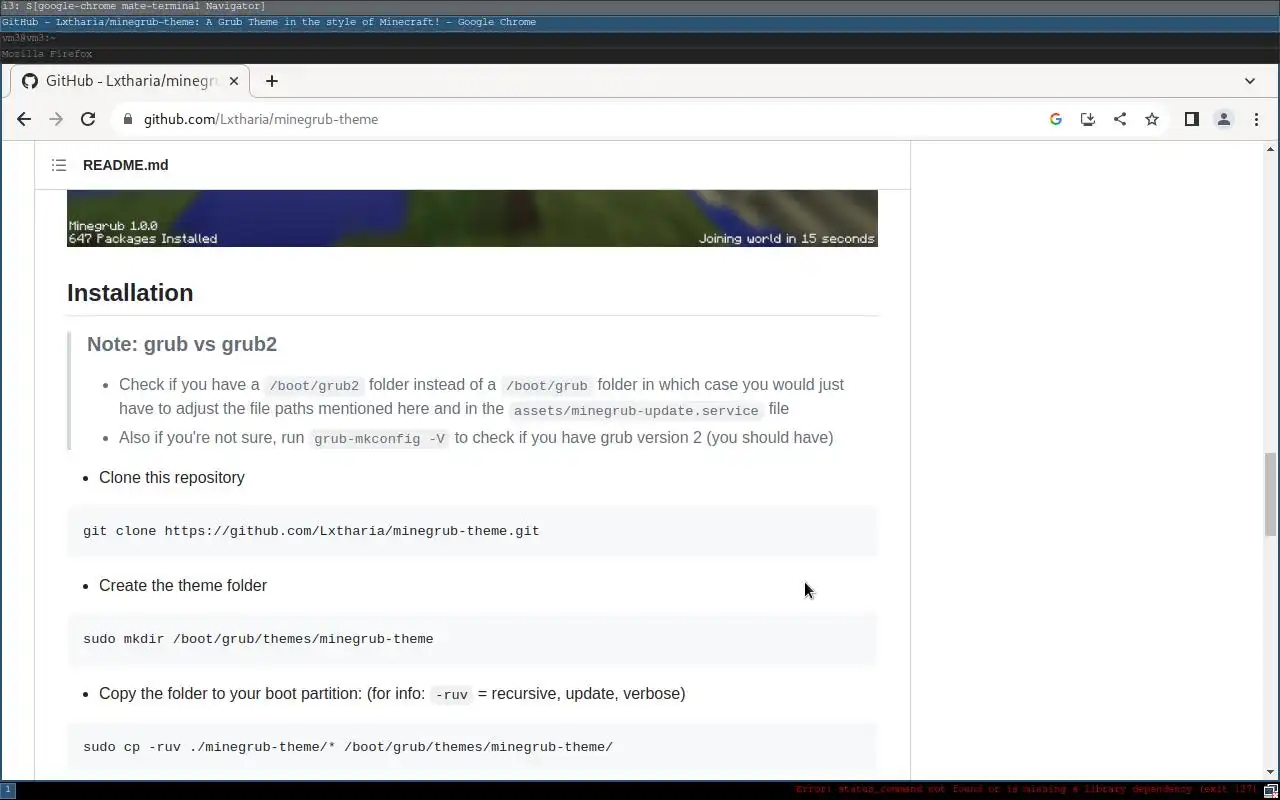
Task: Click i3 workspace 1 indicator
Action: tap(7, 790)
